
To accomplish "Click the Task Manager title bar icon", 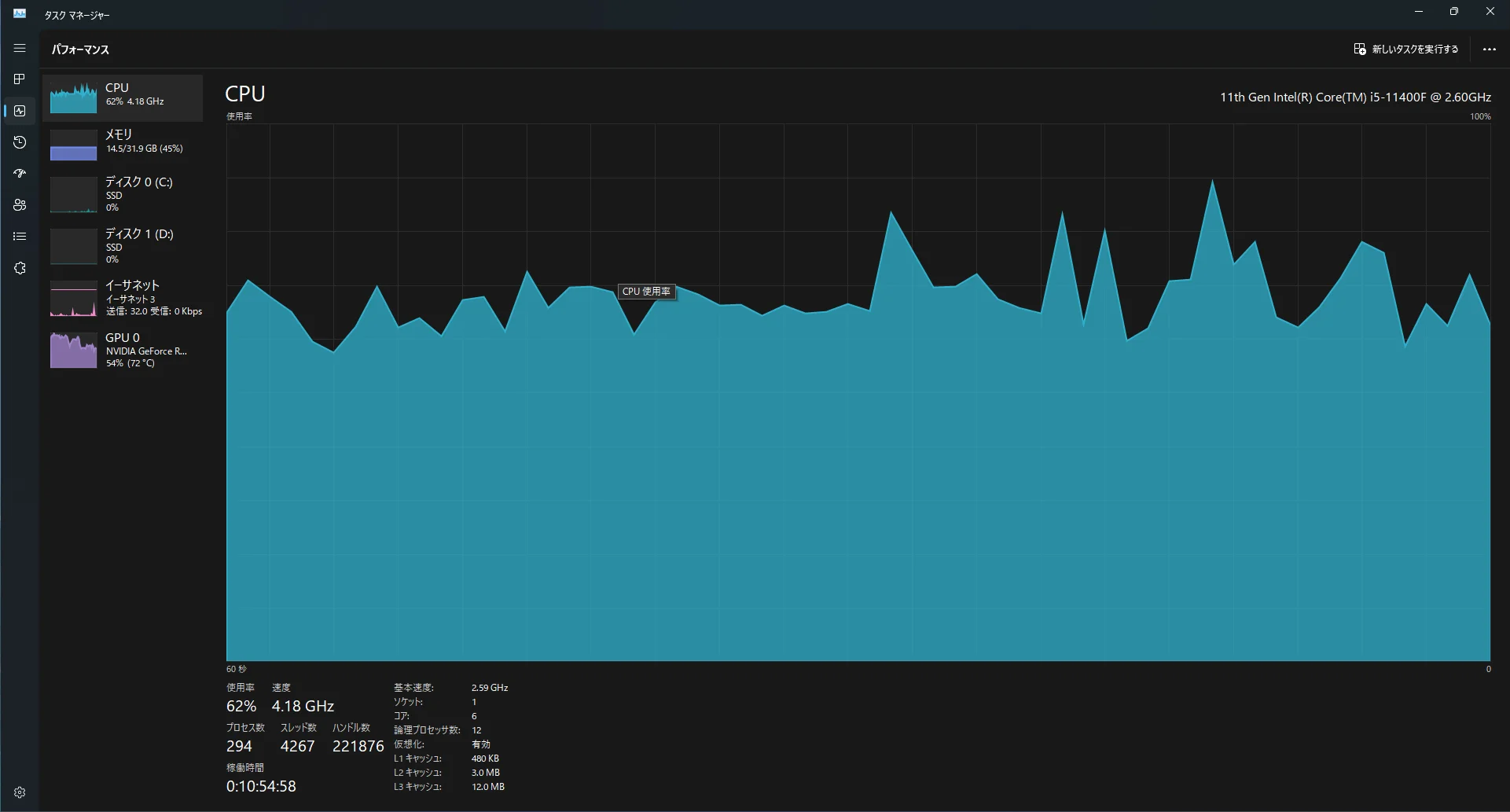I will 20,14.
